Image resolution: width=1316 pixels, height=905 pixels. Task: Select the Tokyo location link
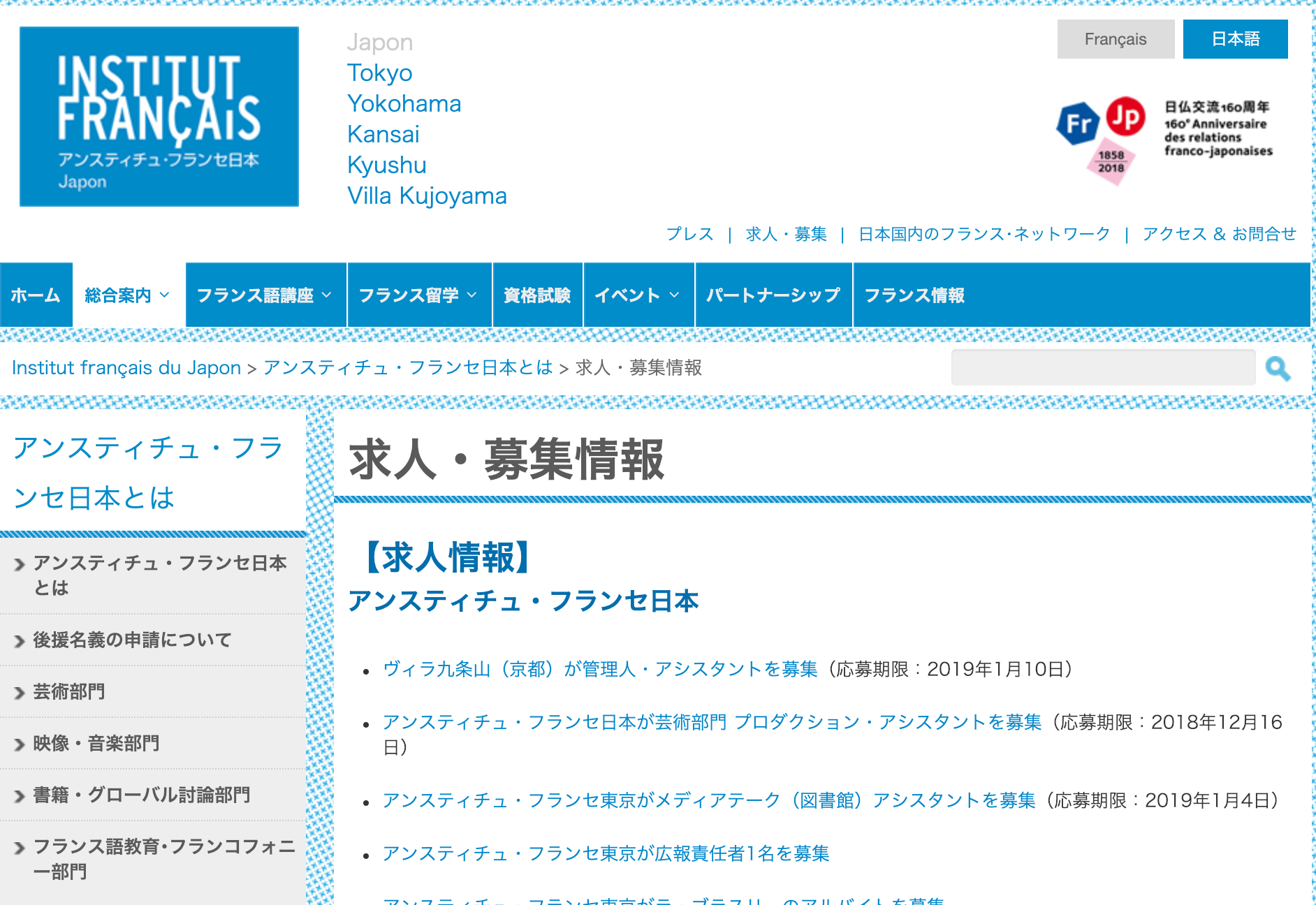pos(380,73)
